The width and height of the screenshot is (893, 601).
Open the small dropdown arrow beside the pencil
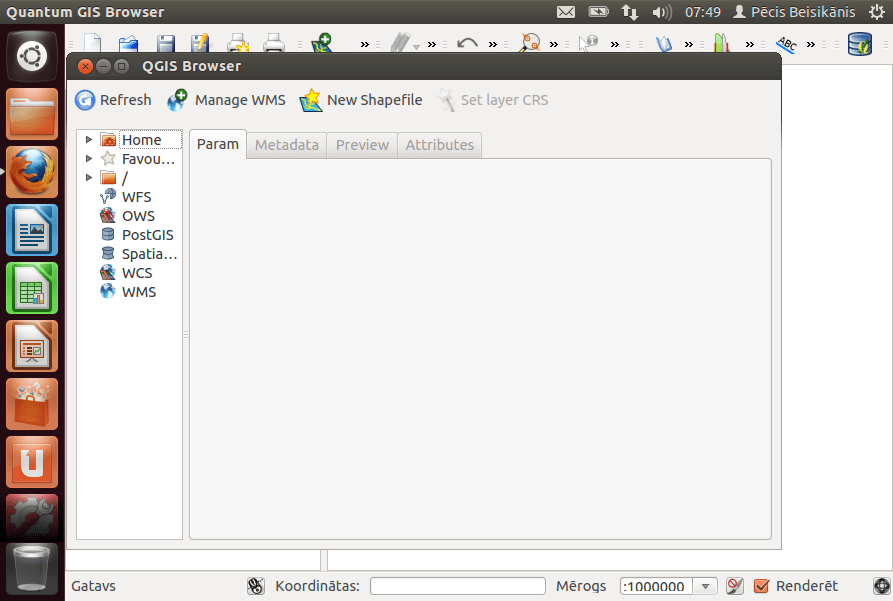coord(416,47)
